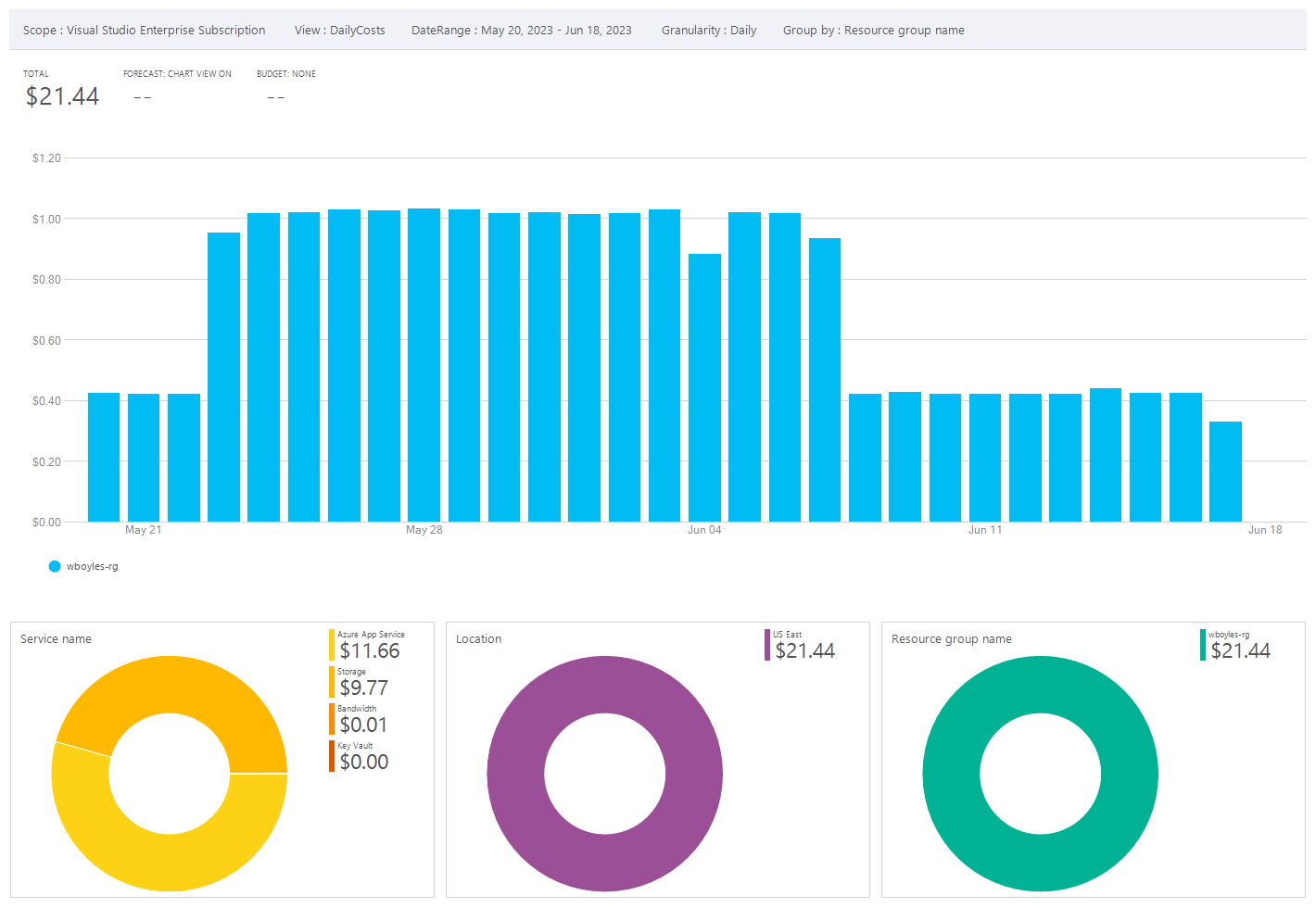Click the $1.20 y-axis label
This screenshot has height=908, width=1316.
click(46, 158)
